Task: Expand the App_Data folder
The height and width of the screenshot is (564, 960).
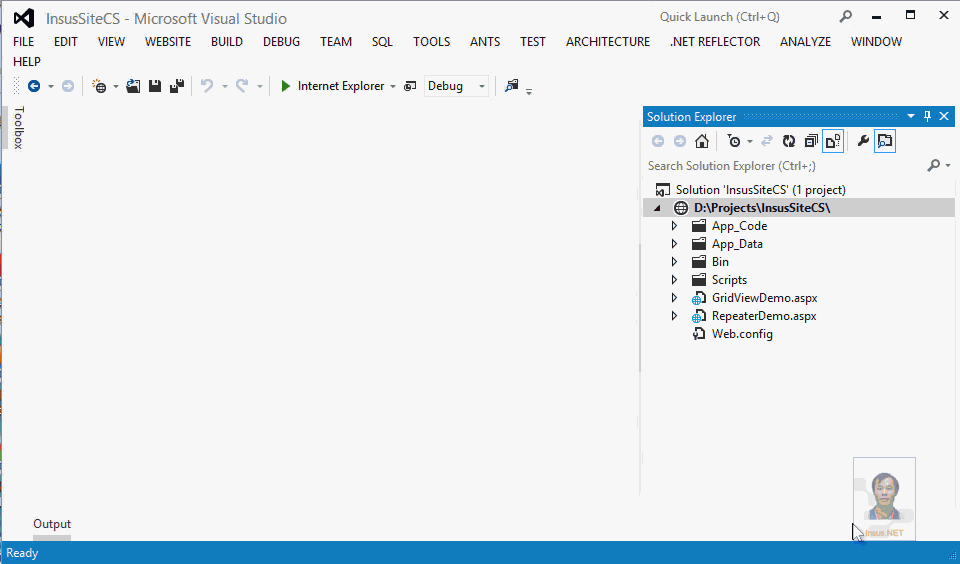Action: tap(674, 244)
